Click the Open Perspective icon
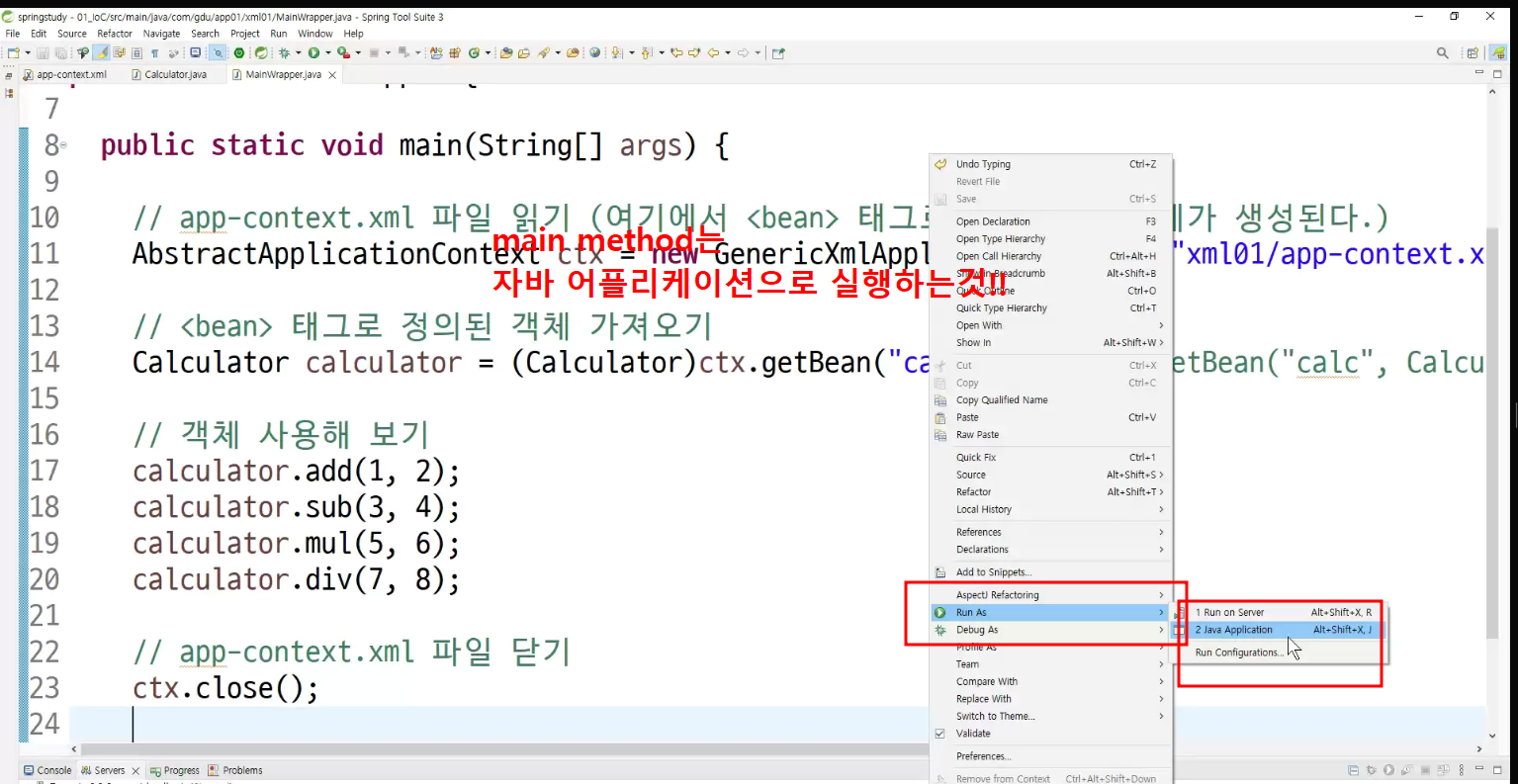This screenshot has height=784, width=1518. (x=1473, y=53)
